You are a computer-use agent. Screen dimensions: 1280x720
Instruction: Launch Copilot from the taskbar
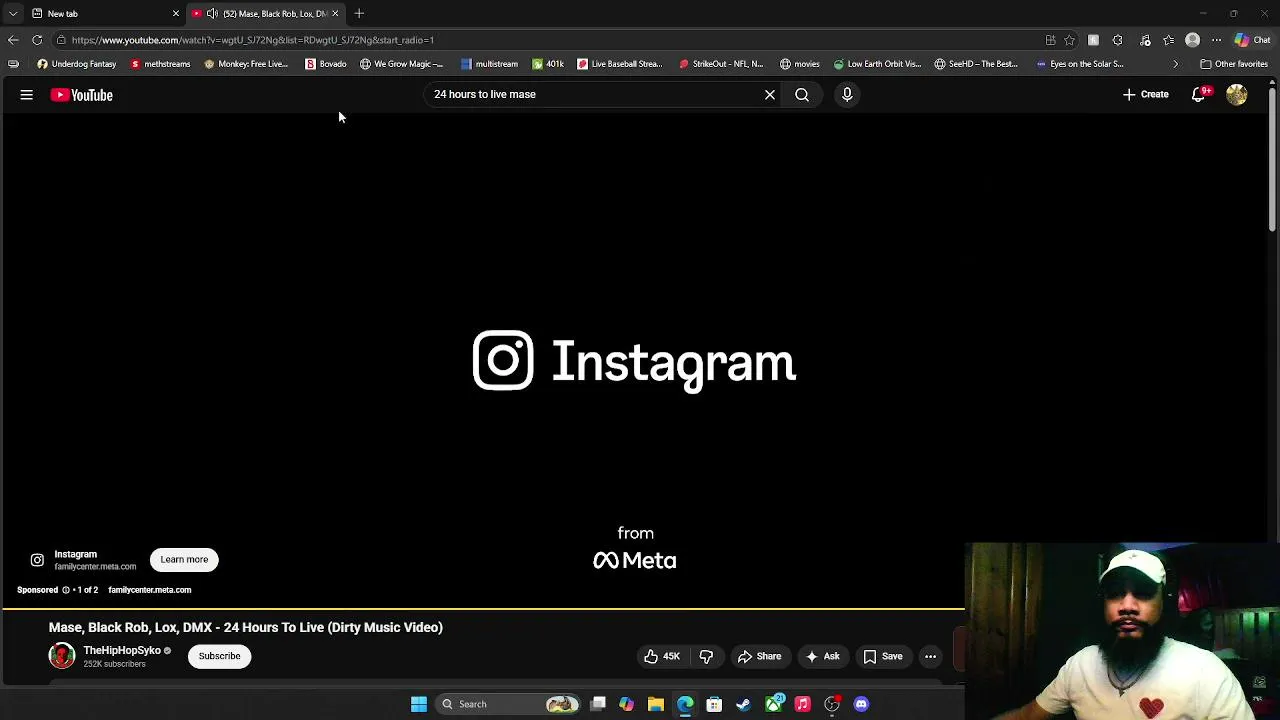(626, 704)
